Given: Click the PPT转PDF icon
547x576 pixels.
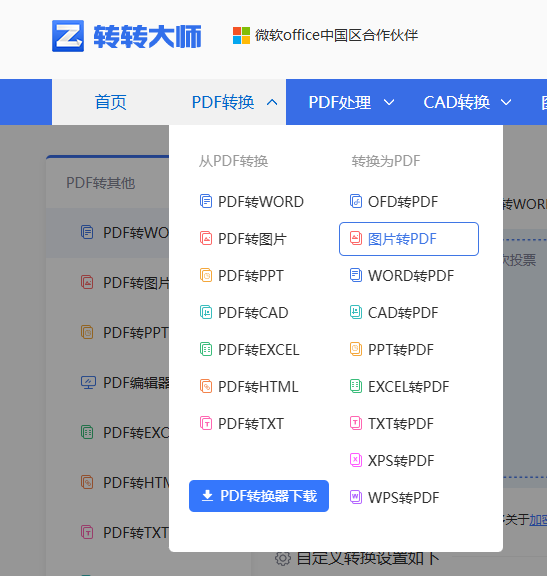Looking at the screenshot, I should tap(356, 350).
